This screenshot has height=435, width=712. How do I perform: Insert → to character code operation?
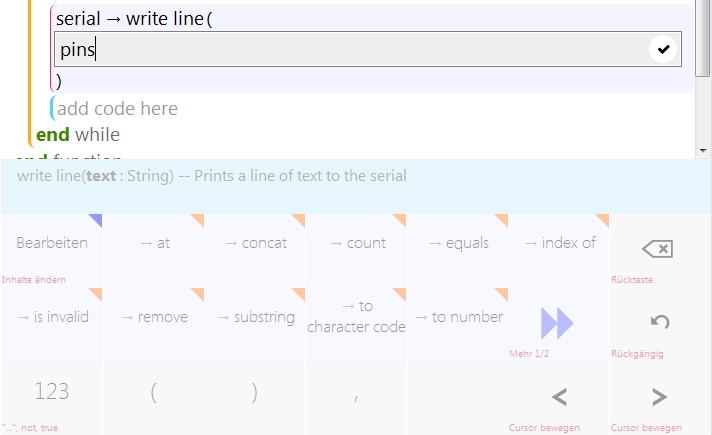click(357, 317)
